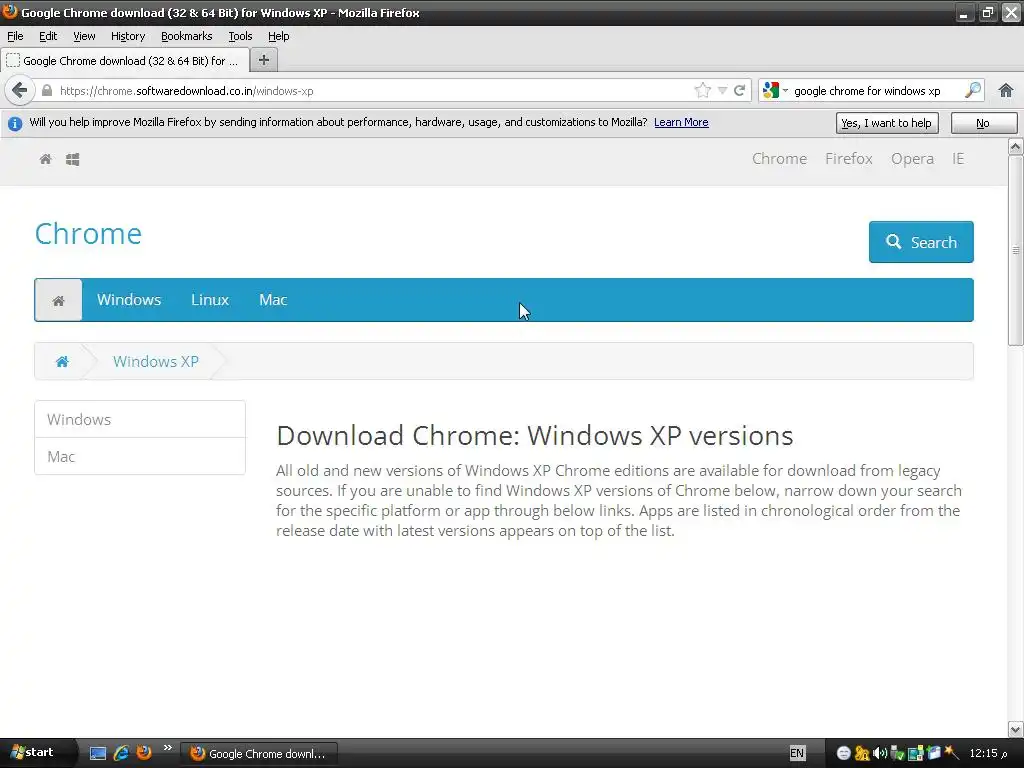Open the Edit menu

tap(48, 37)
